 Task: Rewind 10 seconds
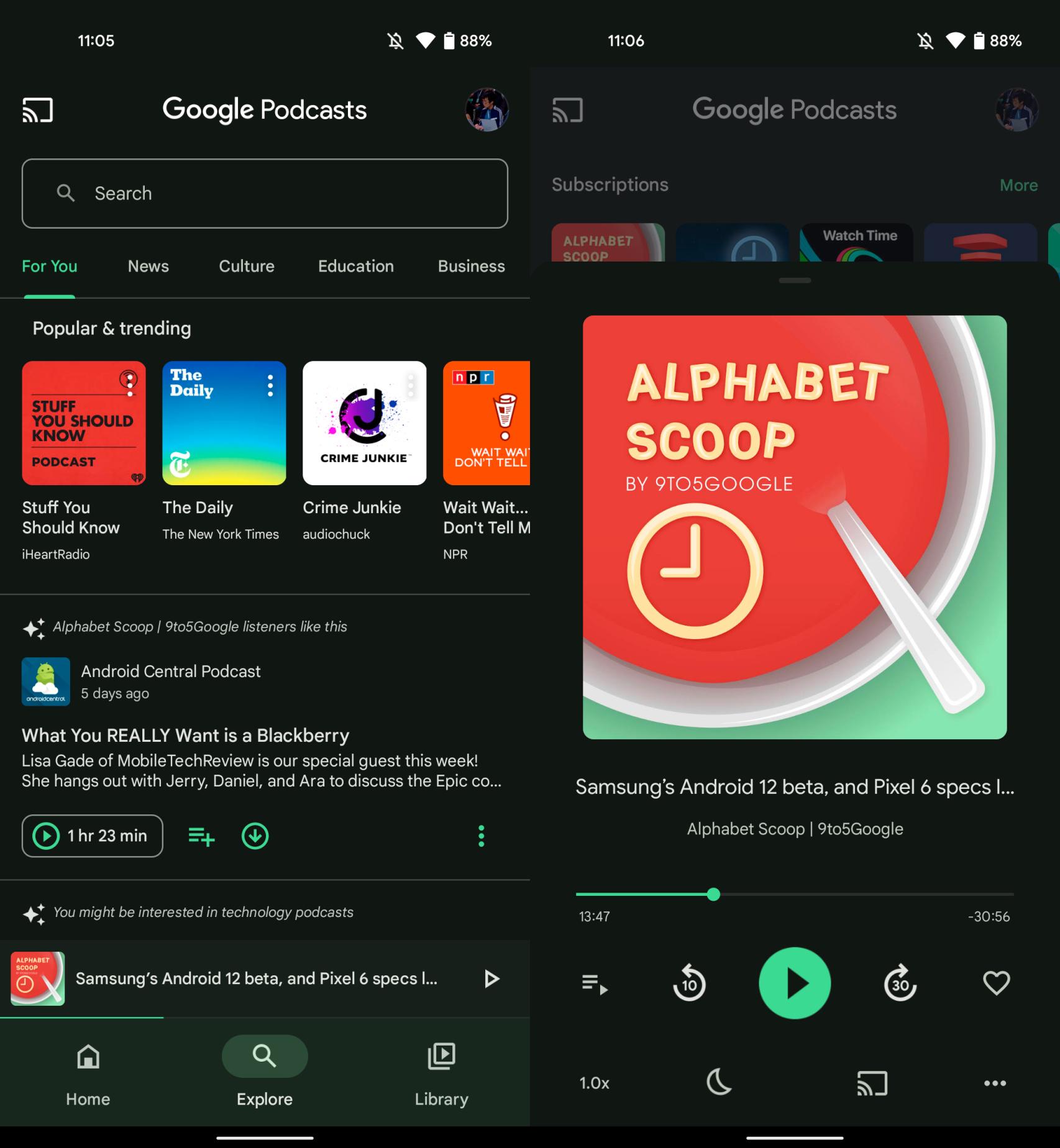689,983
